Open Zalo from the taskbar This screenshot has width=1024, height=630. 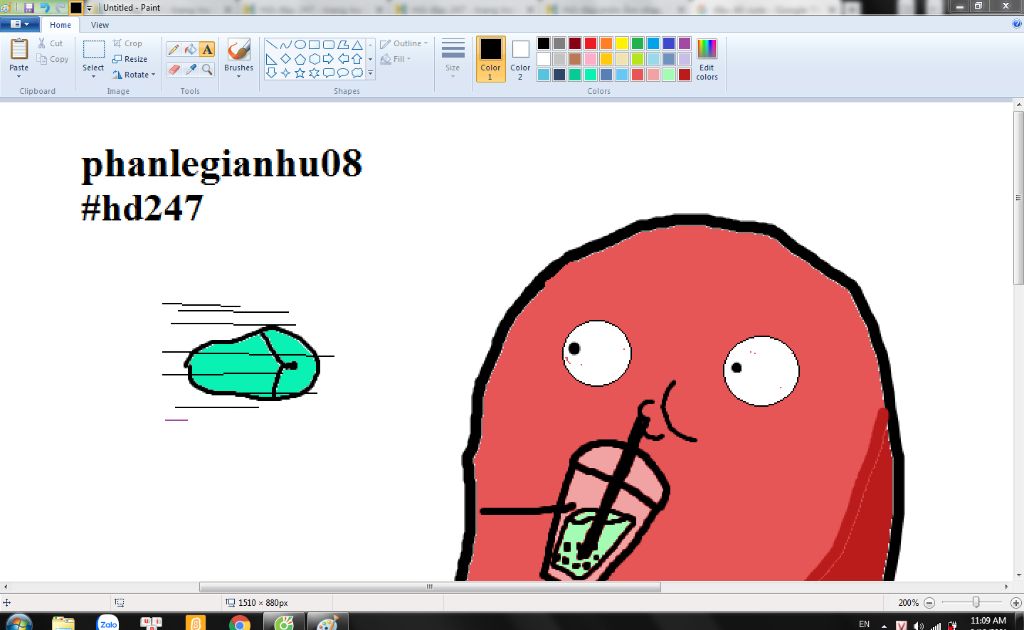click(x=108, y=622)
